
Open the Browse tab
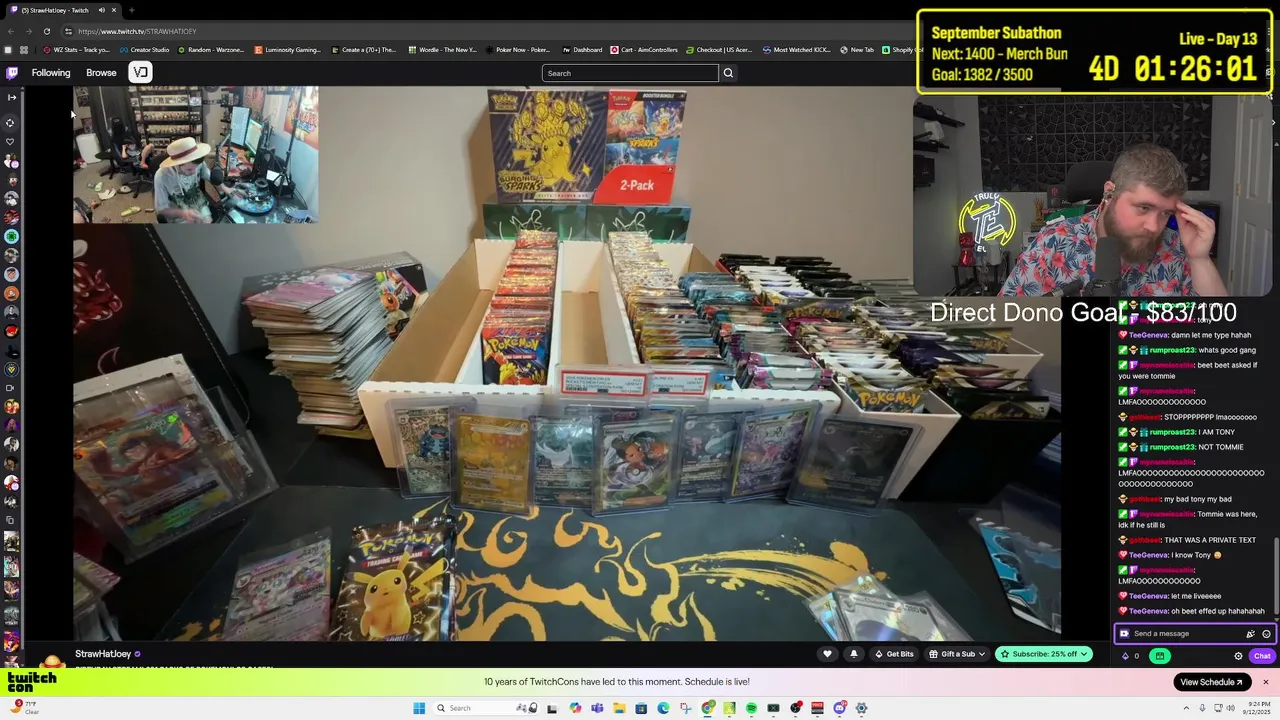[x=101, y=73]
